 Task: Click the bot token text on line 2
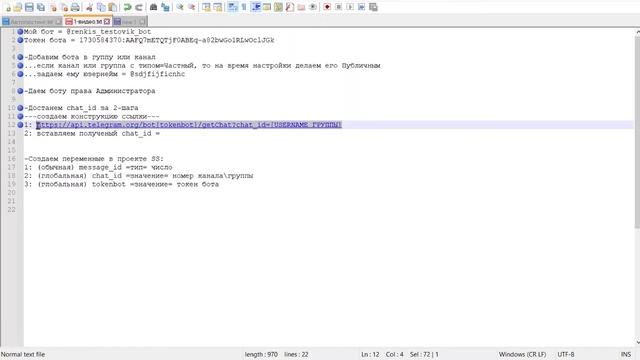click(177, 40)
